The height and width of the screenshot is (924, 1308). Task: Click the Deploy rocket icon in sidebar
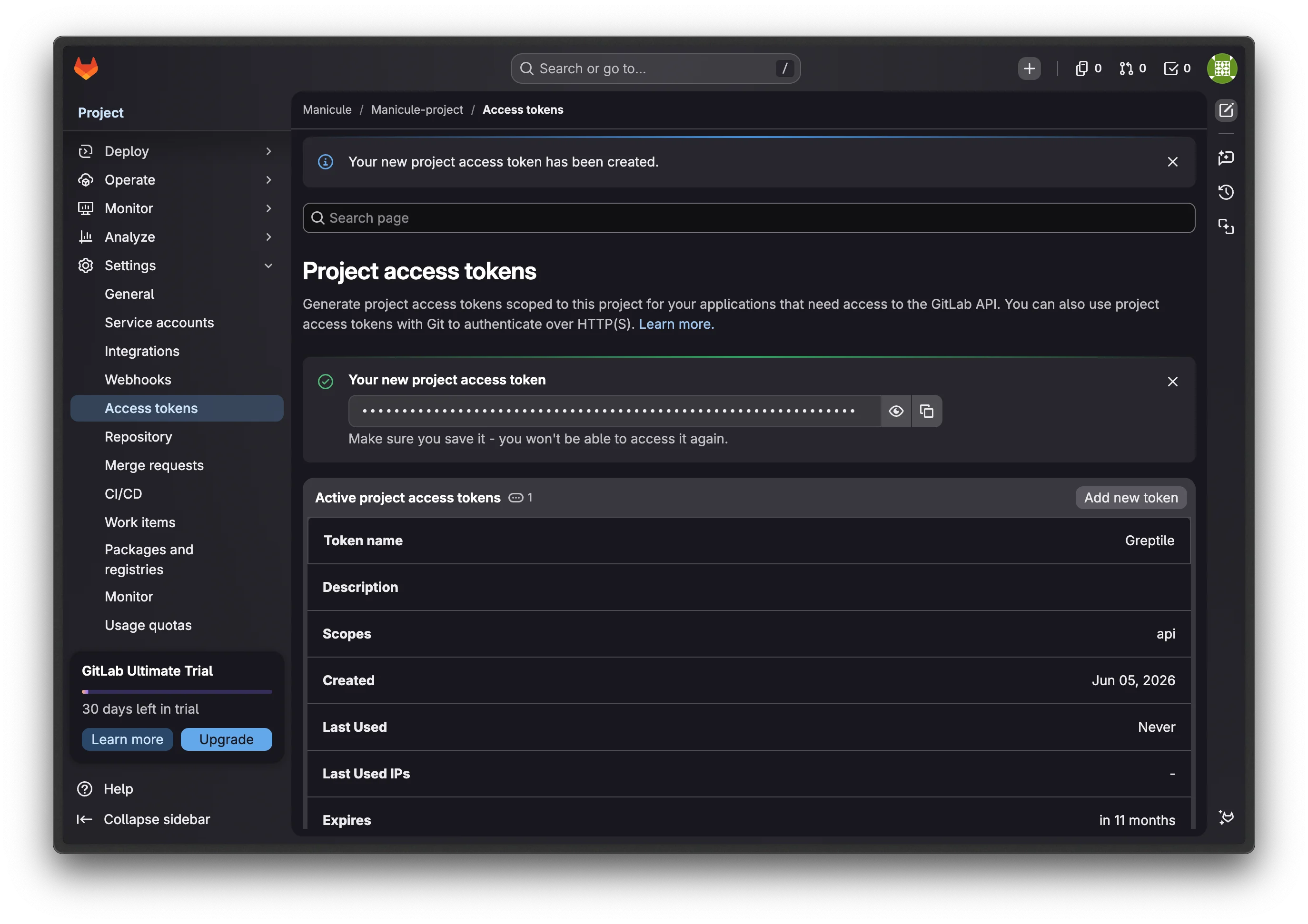click(86, 151)
